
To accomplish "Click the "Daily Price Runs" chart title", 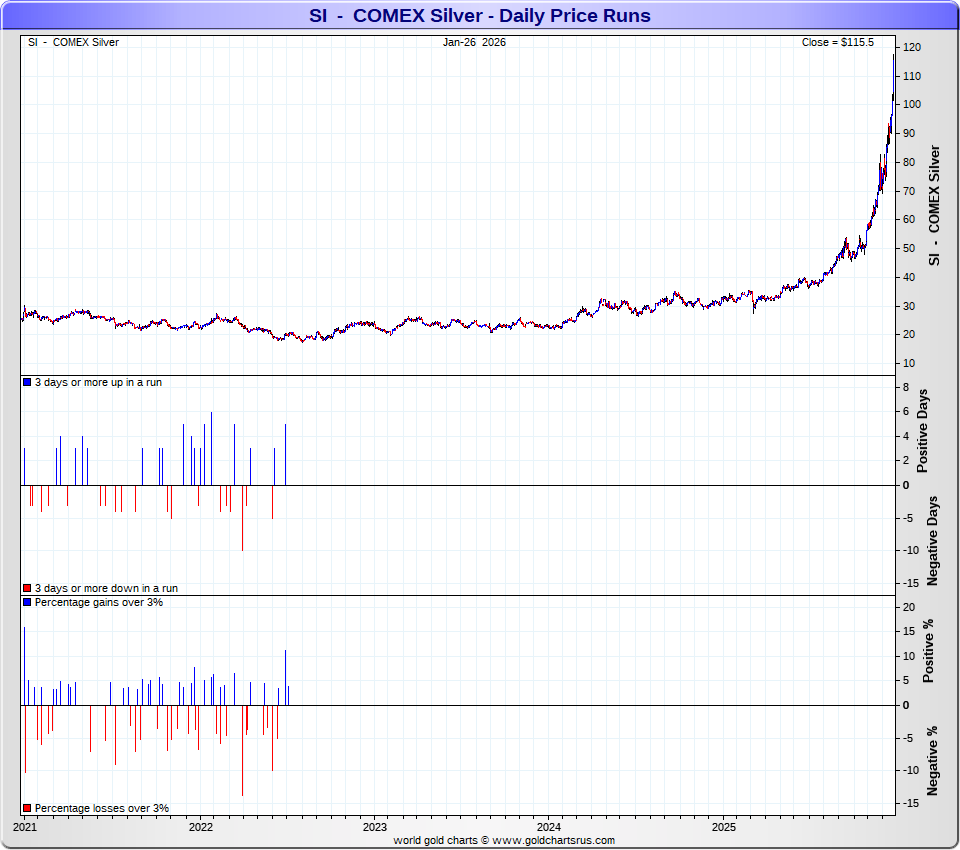I will (479, 16).
